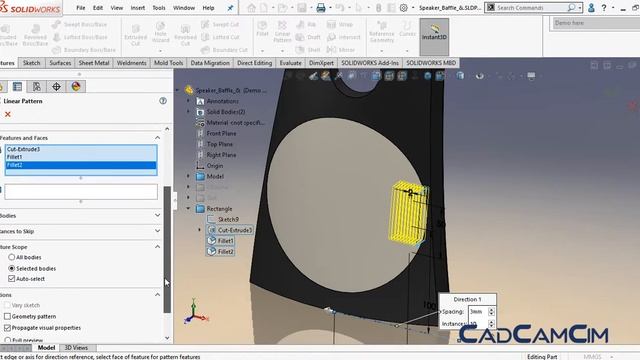Select the Mirror tool
Screen dimensions: 640x360
tap(341, 50)
